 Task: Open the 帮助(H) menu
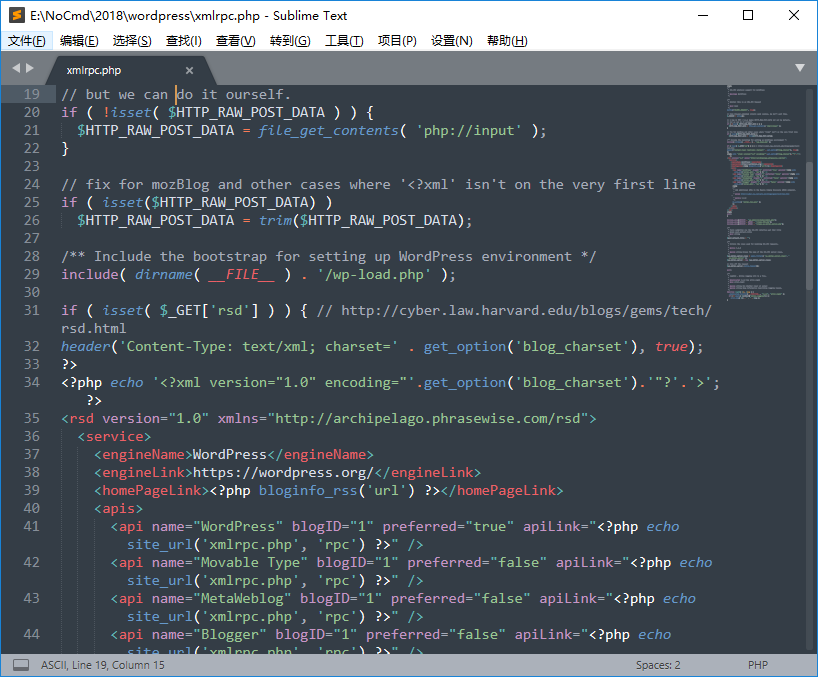coord(506,41)
